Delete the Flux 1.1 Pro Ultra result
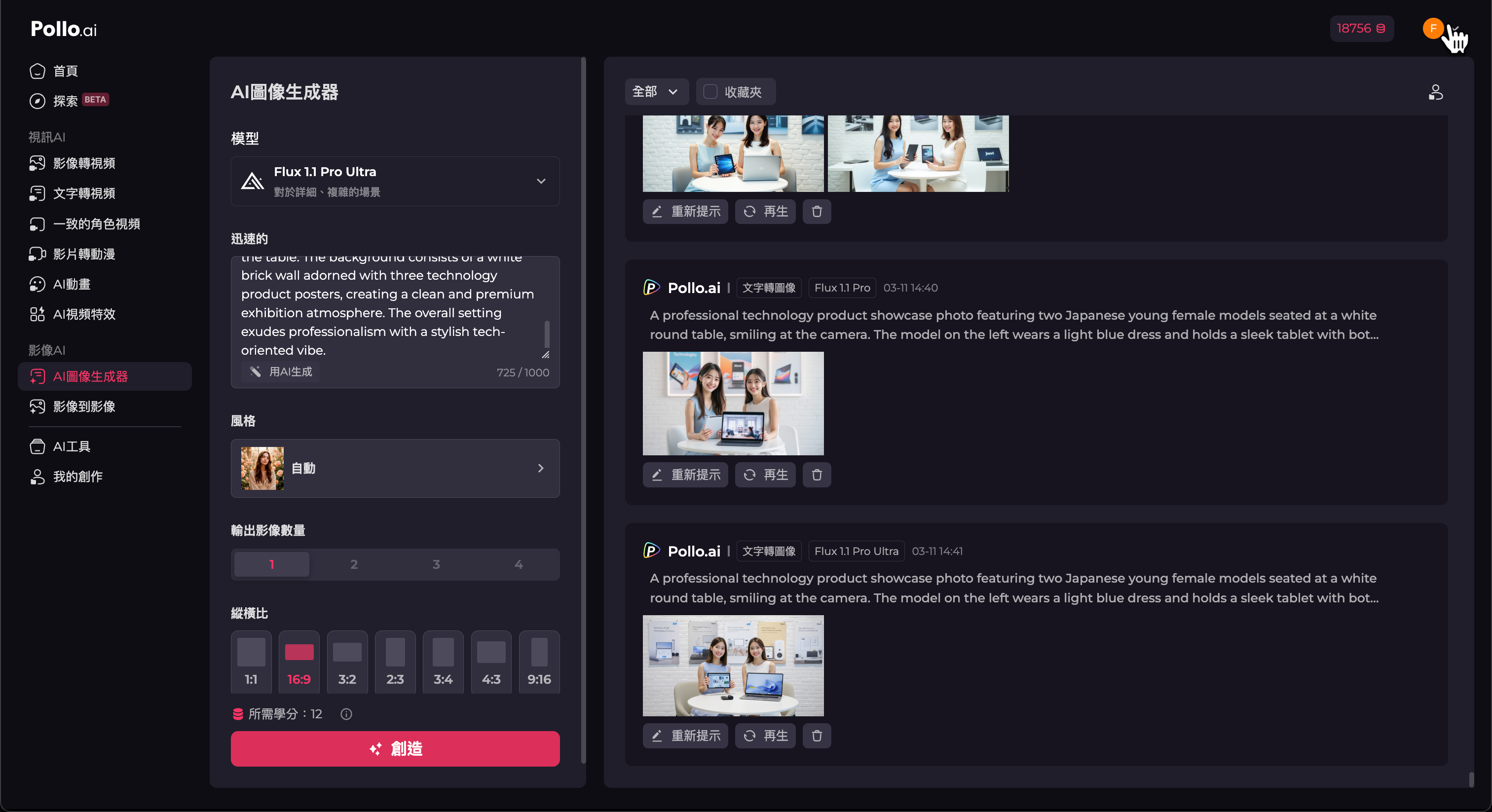The height and width of the screenshot is (812, 1492). 817,736
